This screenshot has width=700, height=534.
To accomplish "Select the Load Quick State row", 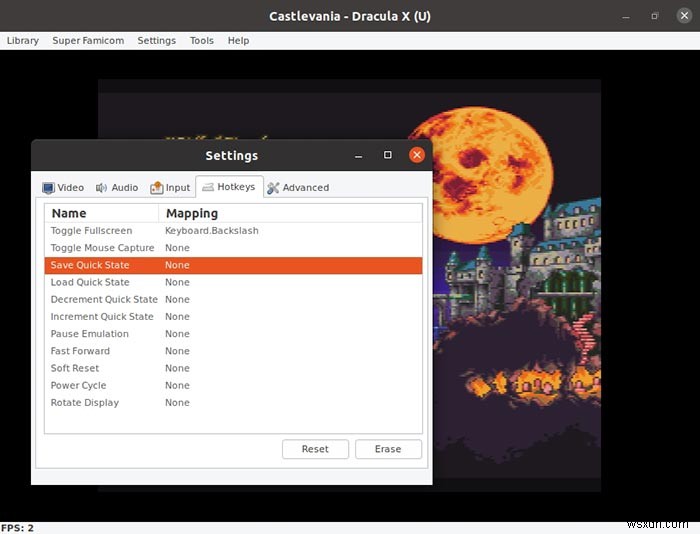I will pos(233,283).
